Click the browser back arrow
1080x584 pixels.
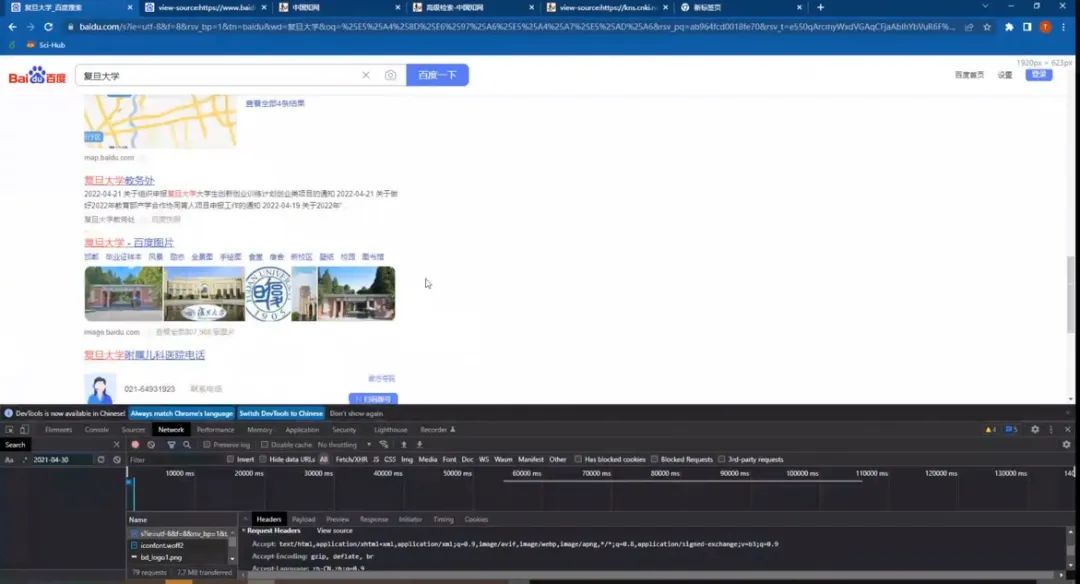(x=12, y=27)
